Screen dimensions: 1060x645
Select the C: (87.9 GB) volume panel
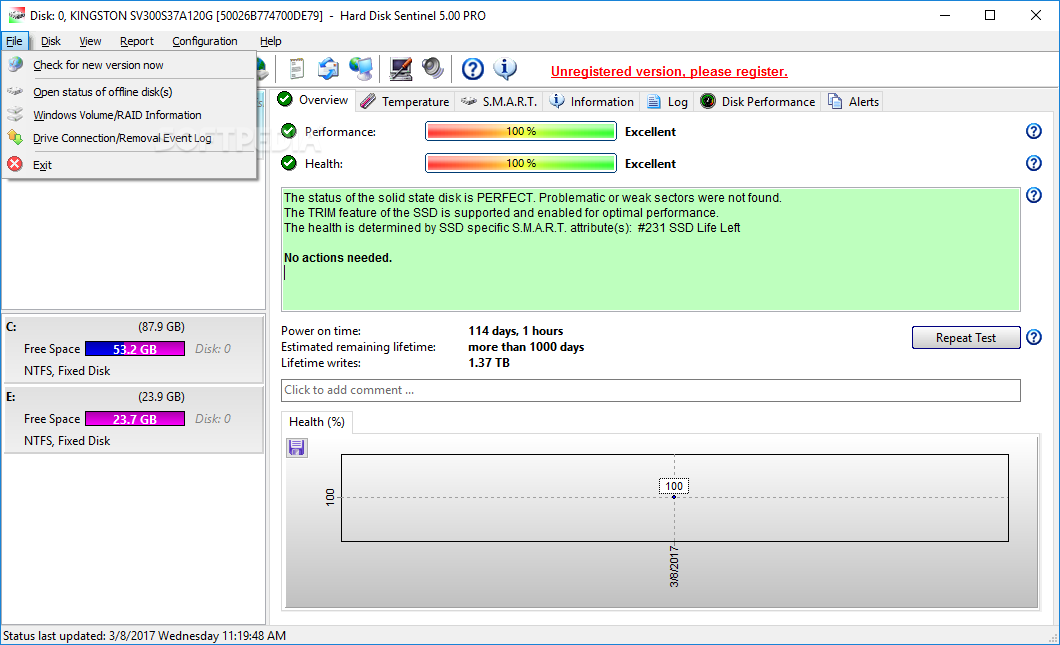(x=133, y=348)
